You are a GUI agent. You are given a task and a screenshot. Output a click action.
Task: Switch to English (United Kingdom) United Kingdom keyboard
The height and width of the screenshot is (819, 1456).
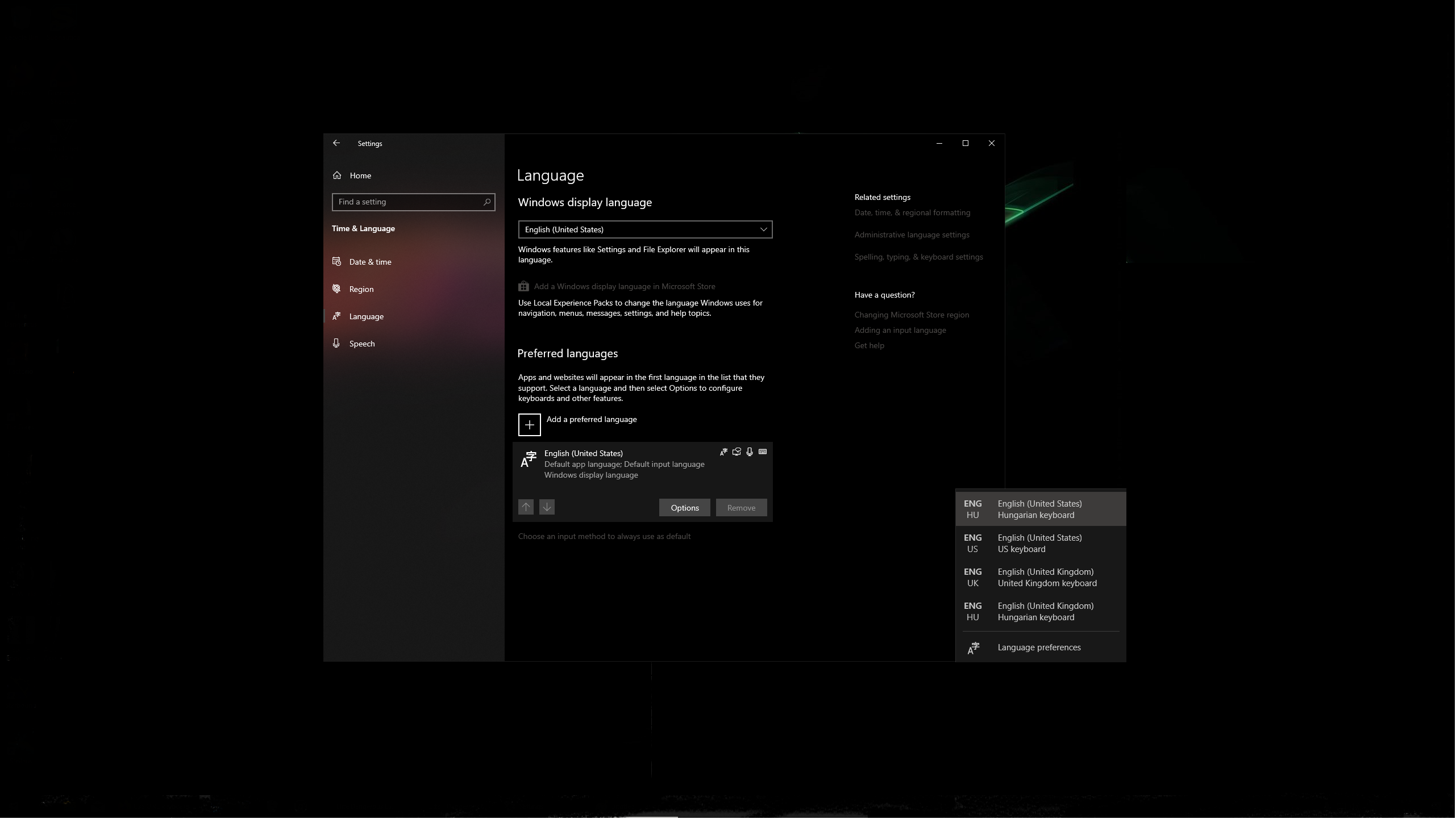tap(1042, 578)
